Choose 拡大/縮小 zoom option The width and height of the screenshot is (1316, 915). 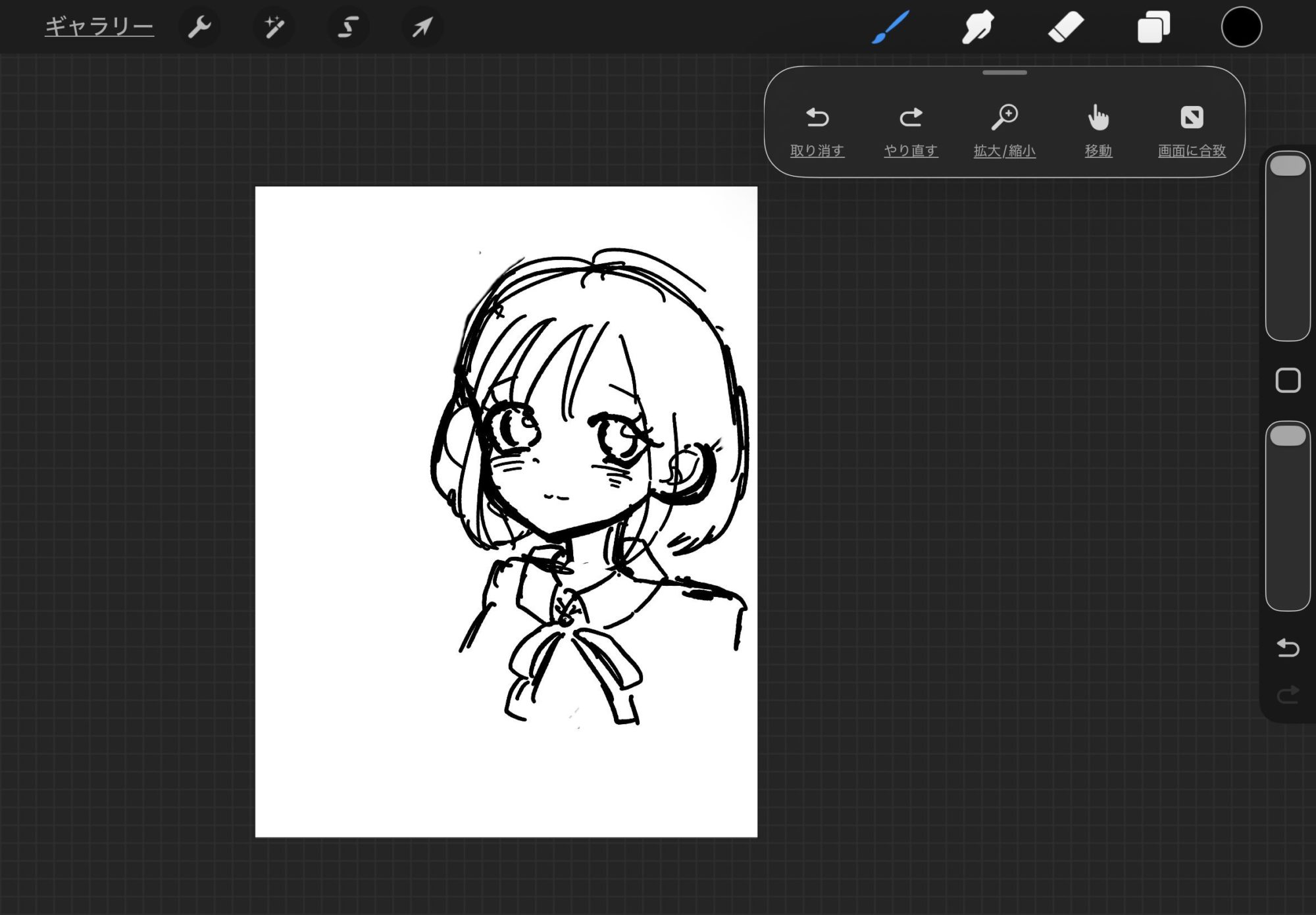click(1005, 131)
